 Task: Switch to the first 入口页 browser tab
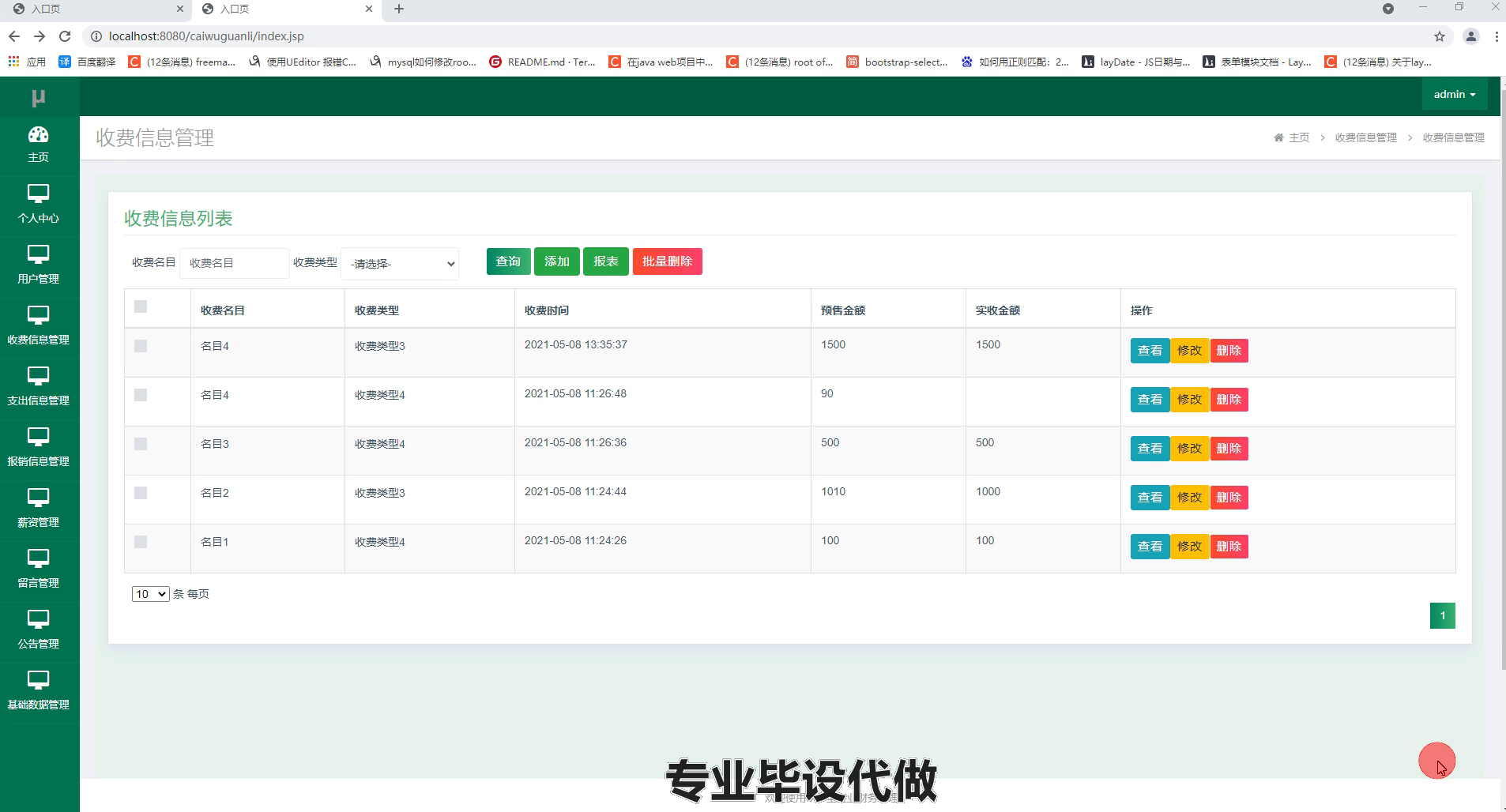click(x=95, y=9)
